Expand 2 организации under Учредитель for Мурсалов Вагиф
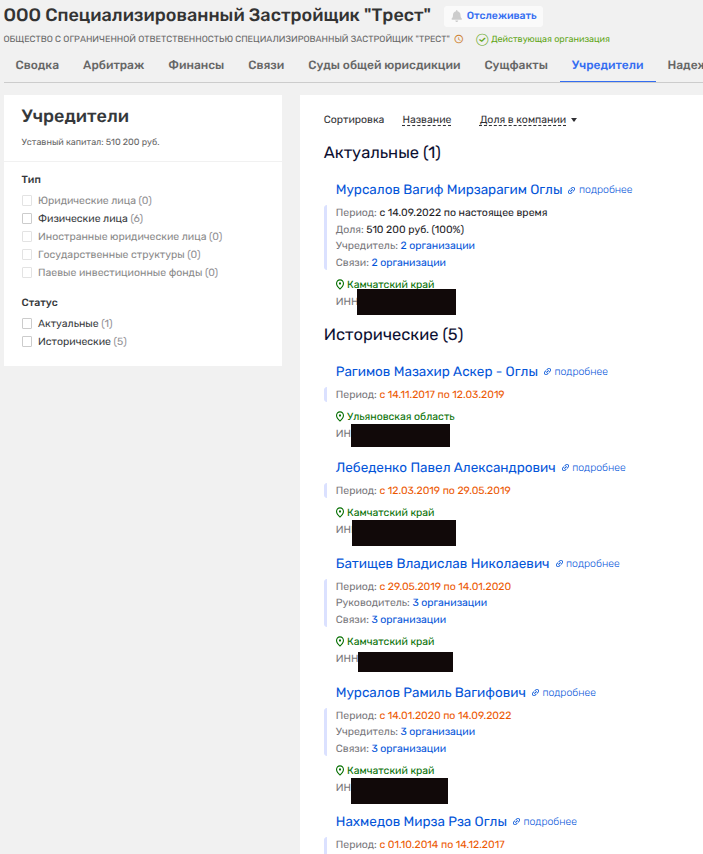This screenshot has height=854, width=703. [x=437, y=245]
